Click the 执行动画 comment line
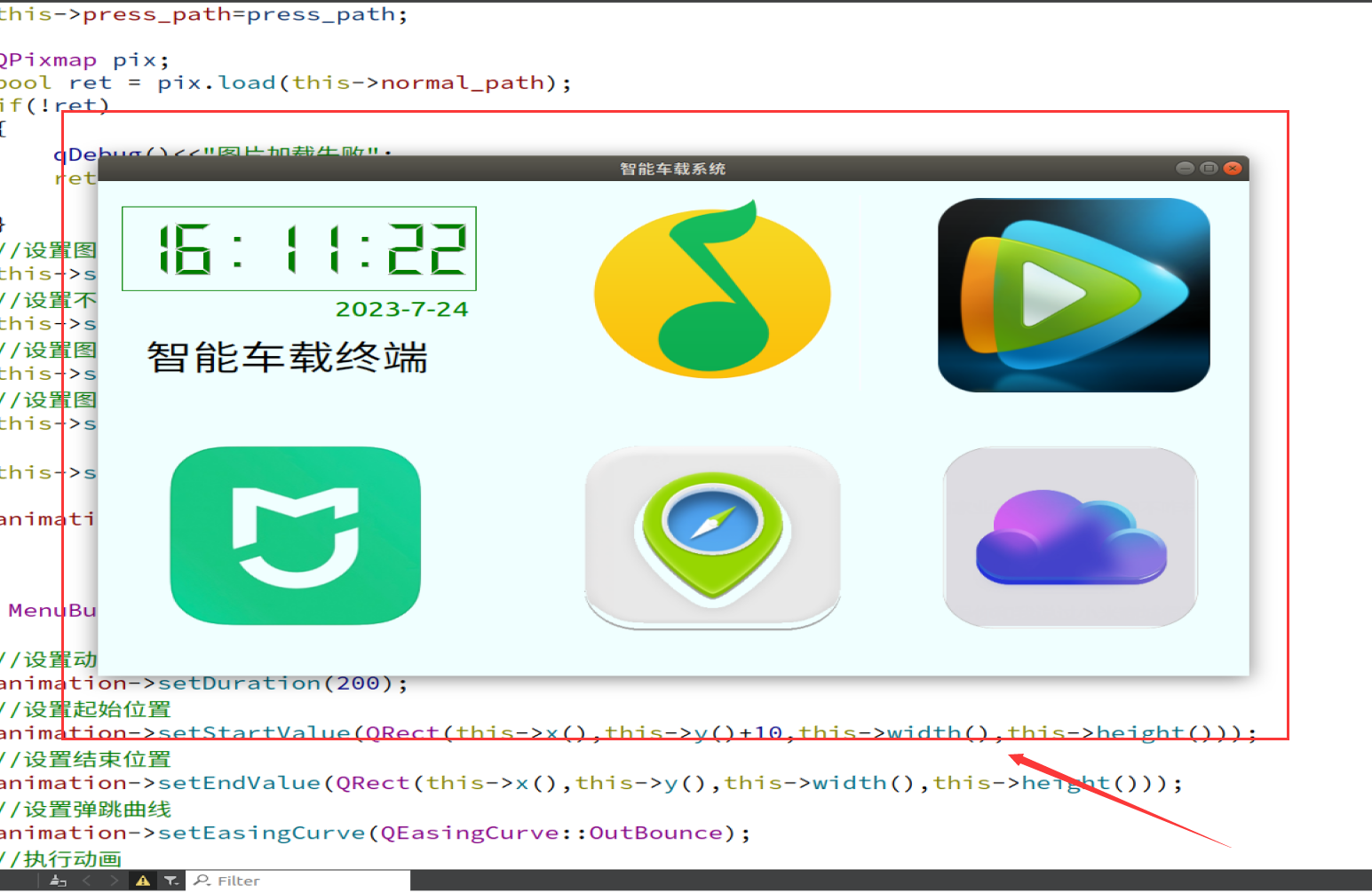This screenshot has width=1372, height=893. 61,858
